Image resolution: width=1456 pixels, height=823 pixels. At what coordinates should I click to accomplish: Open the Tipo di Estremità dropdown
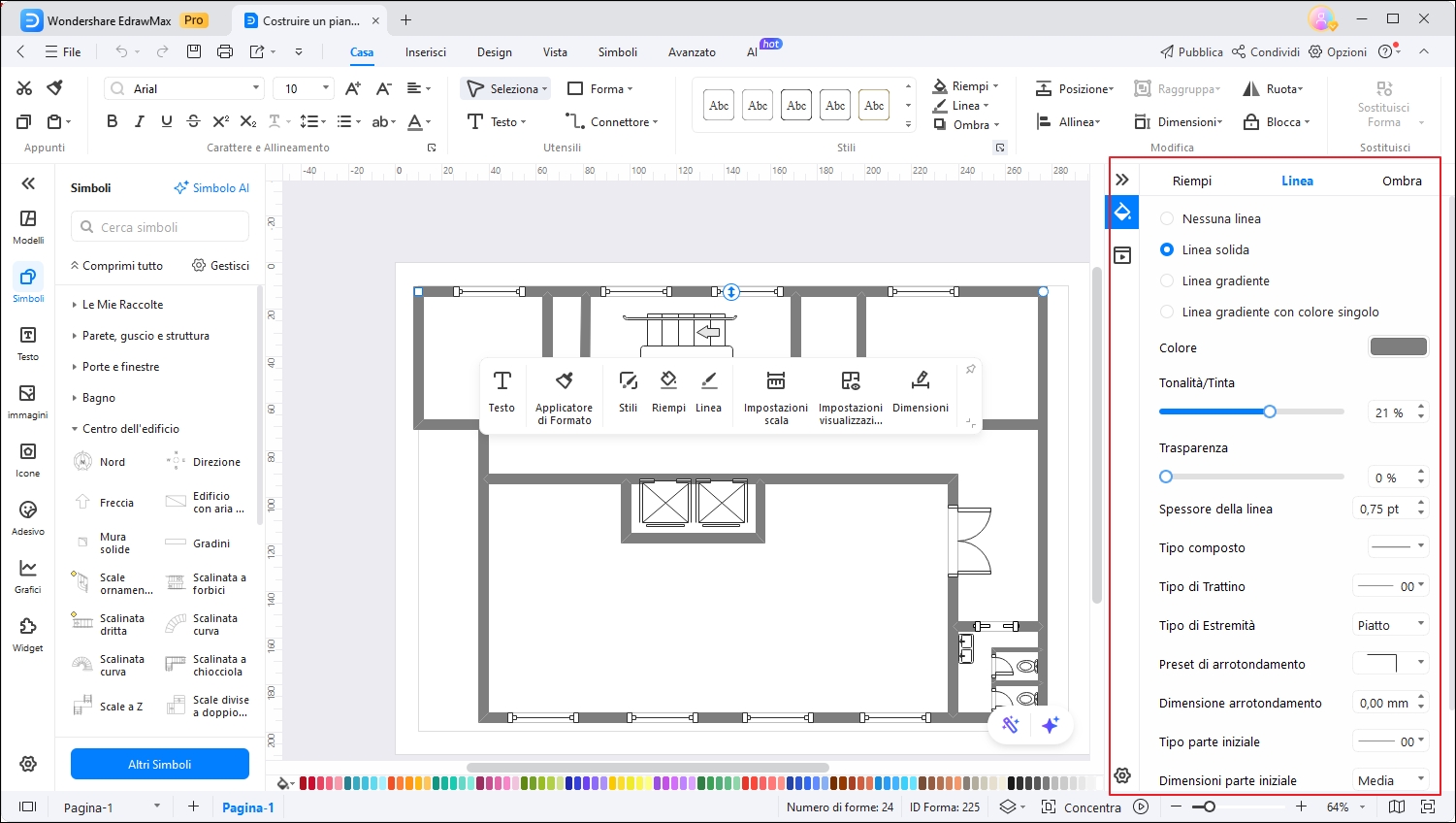click(1391, 625)
